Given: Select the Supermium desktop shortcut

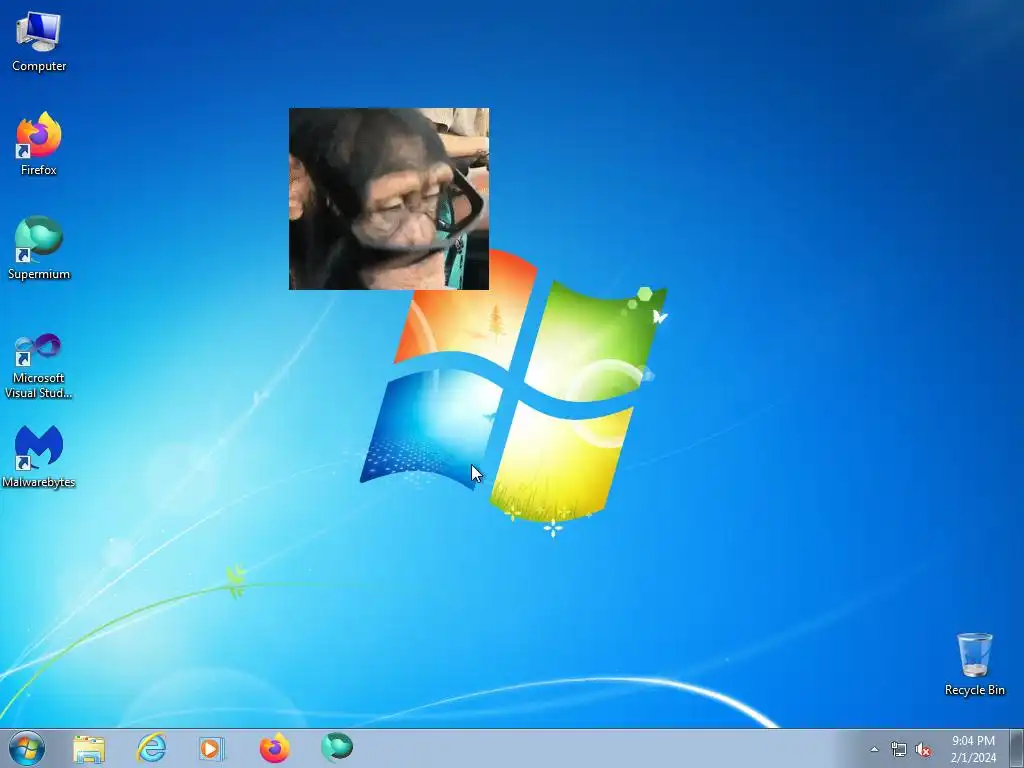Looking at the screenshot, I should (x=39, y=248).
